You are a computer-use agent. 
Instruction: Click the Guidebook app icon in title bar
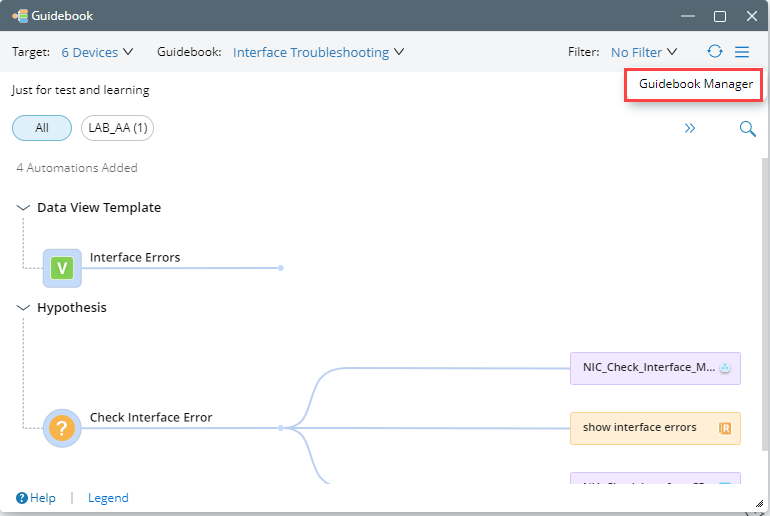point(20,16)
